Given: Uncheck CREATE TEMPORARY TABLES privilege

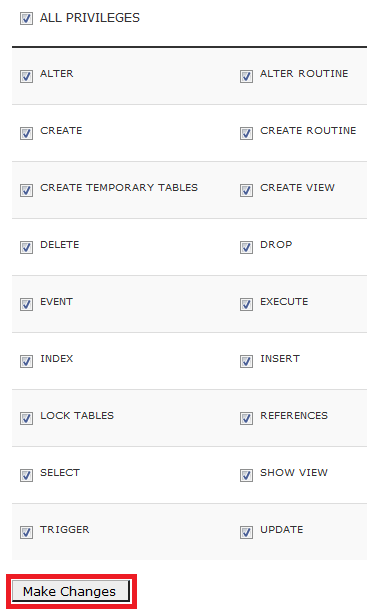Looking at the screenshot, I should [26, 190].
